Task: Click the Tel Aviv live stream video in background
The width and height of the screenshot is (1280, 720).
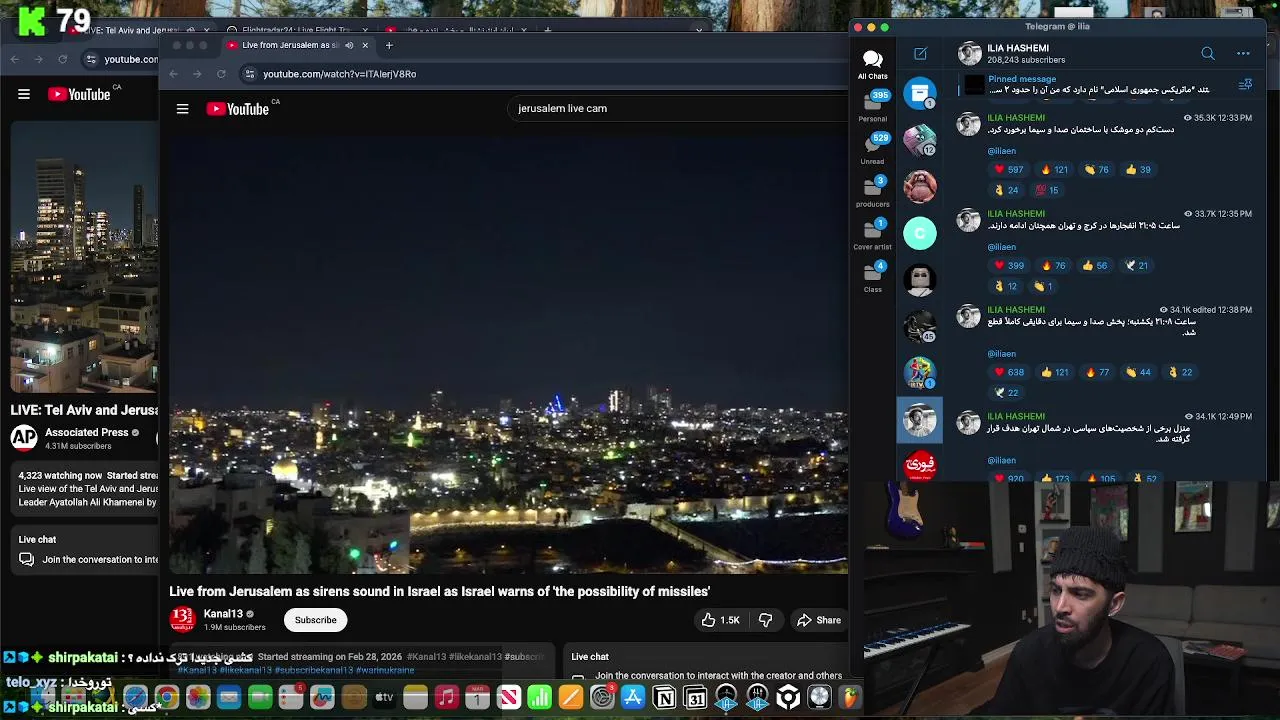Action: click(84, 258)
